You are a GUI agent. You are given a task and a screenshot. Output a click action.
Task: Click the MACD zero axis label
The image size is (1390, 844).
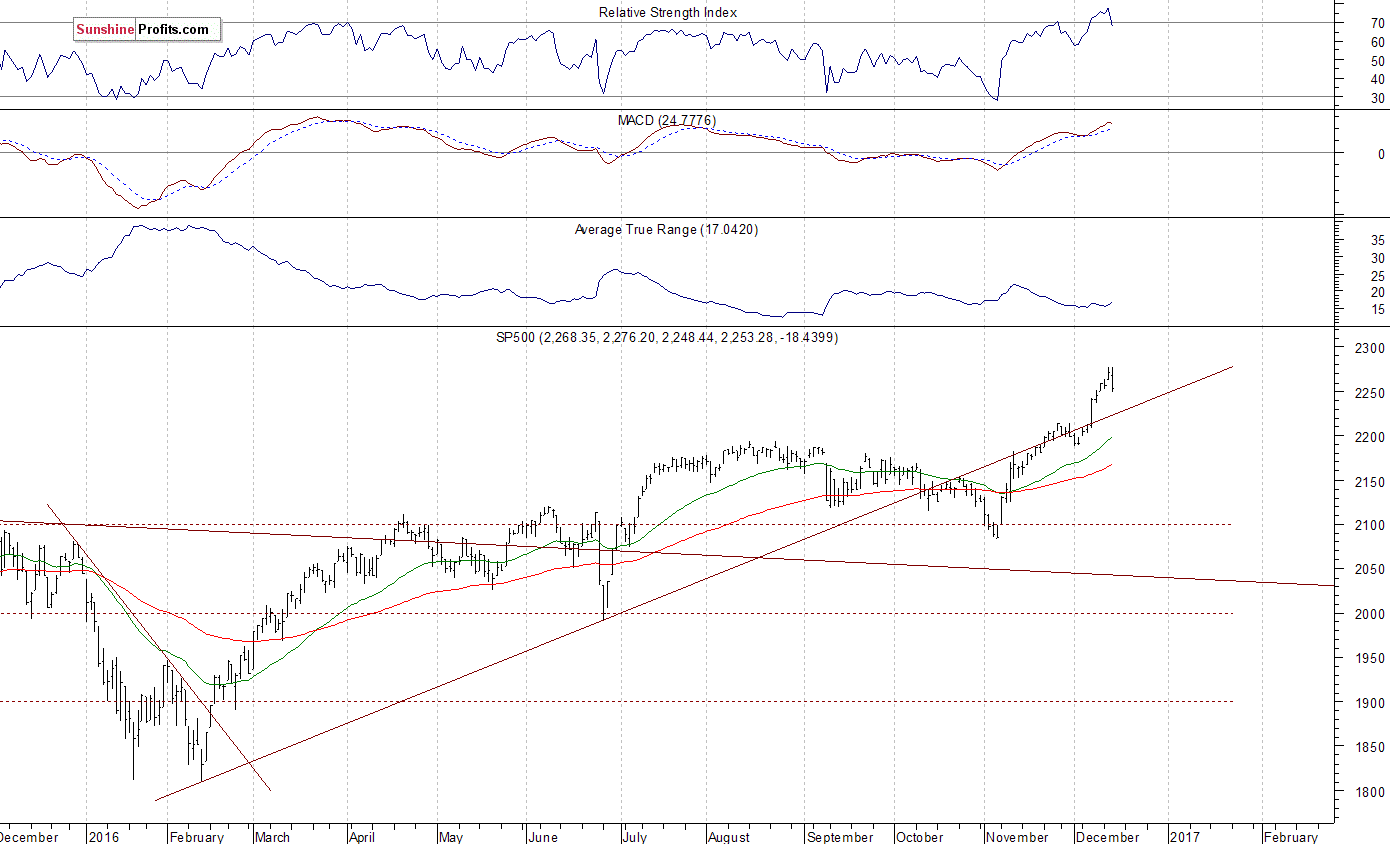pos(1381,154)
